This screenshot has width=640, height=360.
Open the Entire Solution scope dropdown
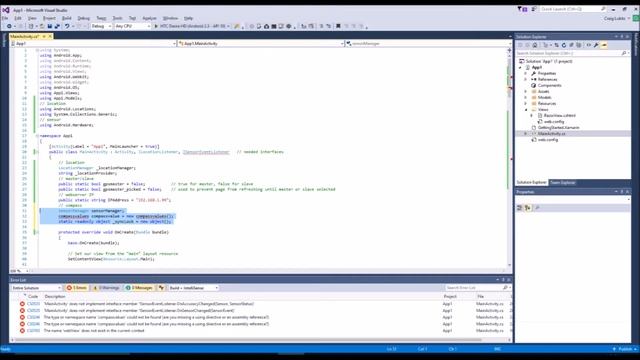coord(36,288)
